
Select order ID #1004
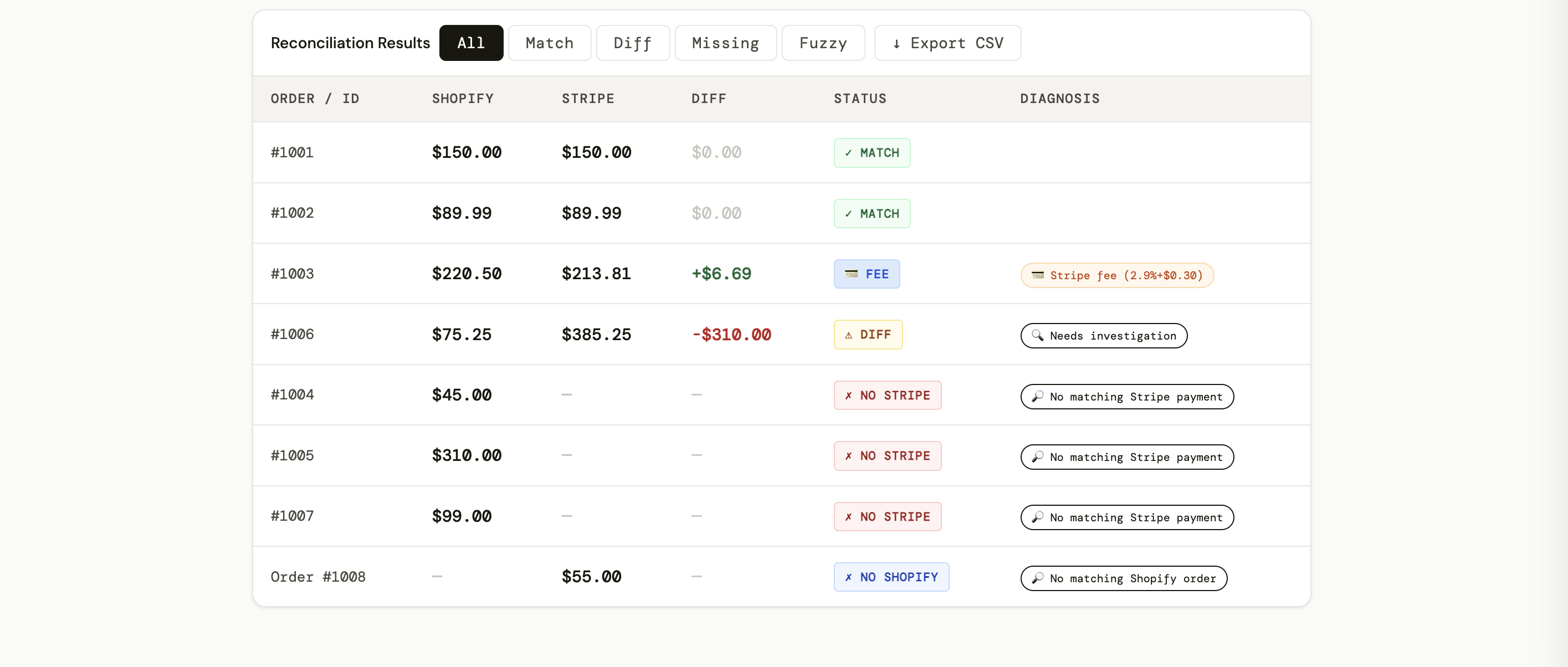point(292,394)
